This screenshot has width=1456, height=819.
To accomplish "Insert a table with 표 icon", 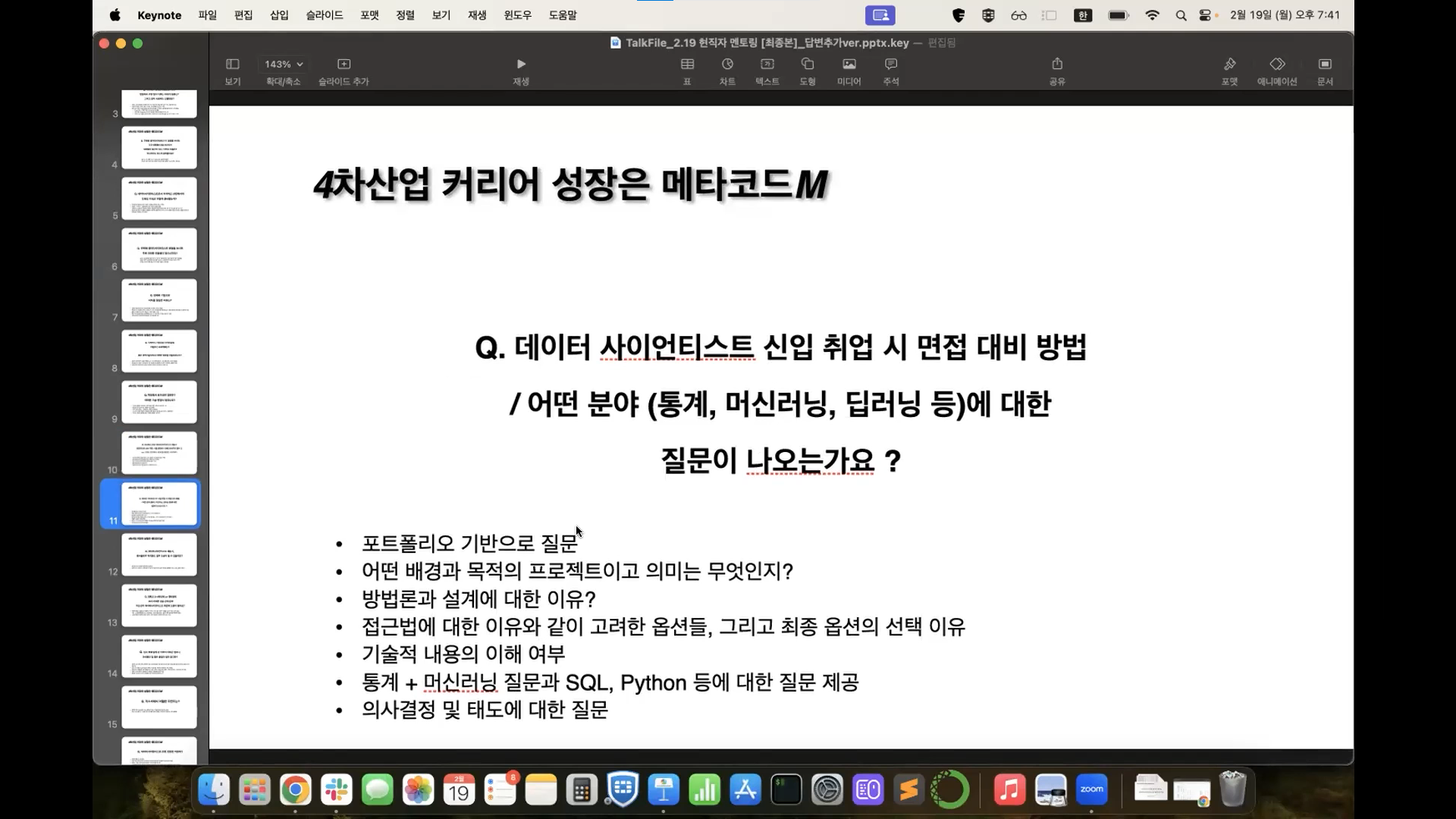I will coord(687,64).
